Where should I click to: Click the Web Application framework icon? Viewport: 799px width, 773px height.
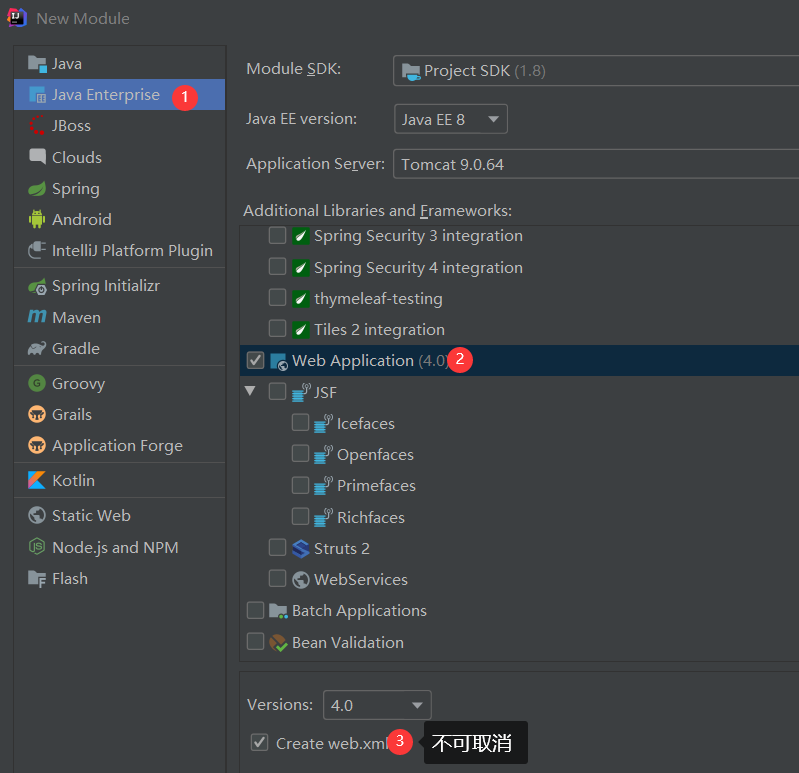(279, 361)
